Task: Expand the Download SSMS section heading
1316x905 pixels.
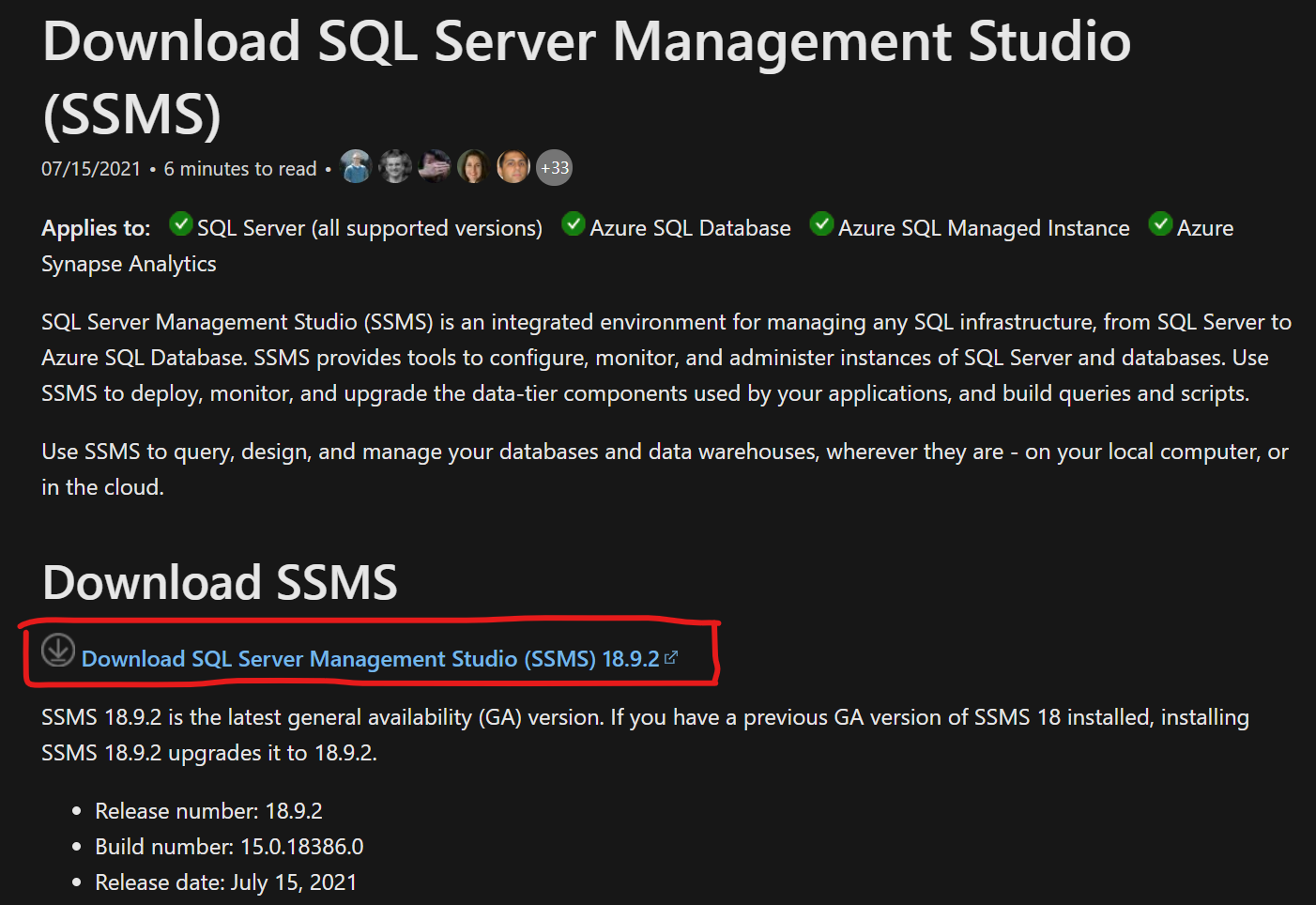Action: click(x=220, y=582)
